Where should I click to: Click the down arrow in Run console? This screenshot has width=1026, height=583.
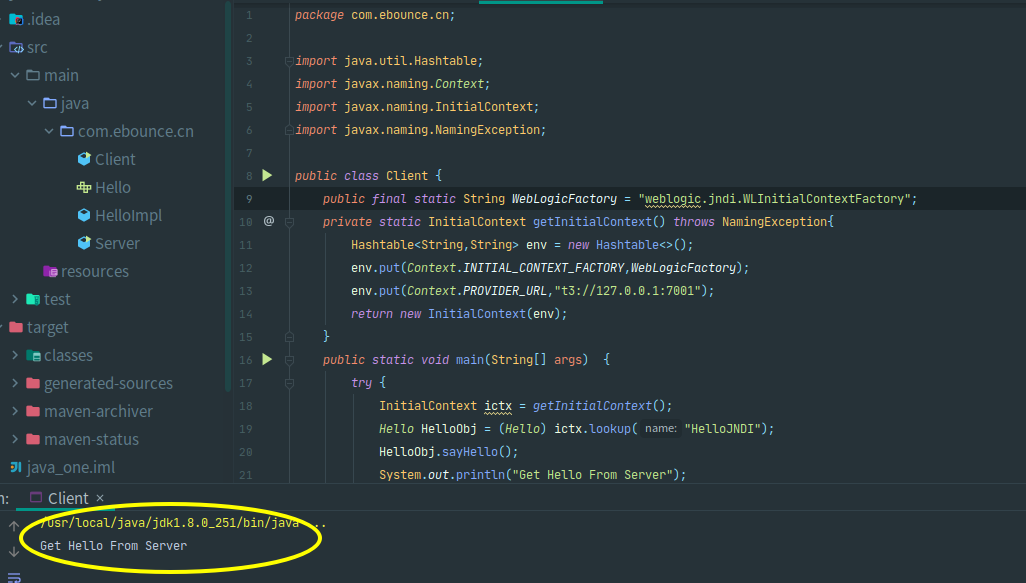pos(14,551)
